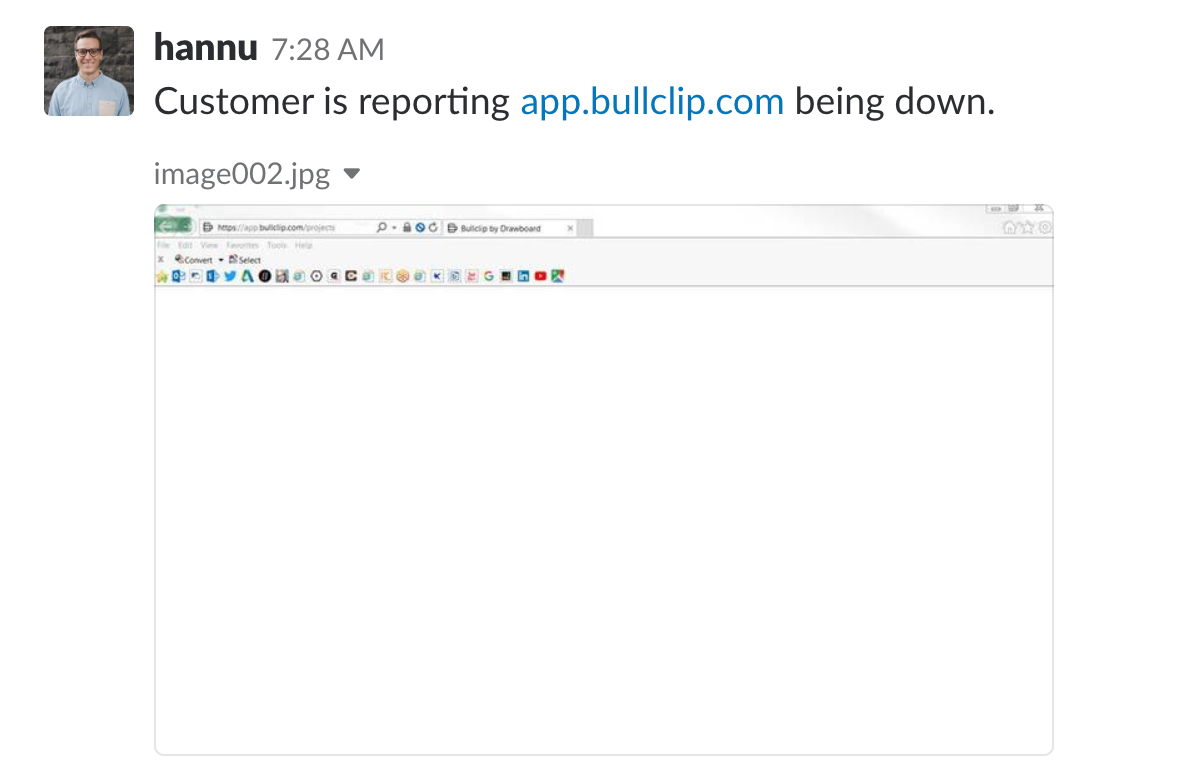Click the YouTube bookmark icon
The height and width of the screenshot is (782, 1182).
[x=540, y=277]
